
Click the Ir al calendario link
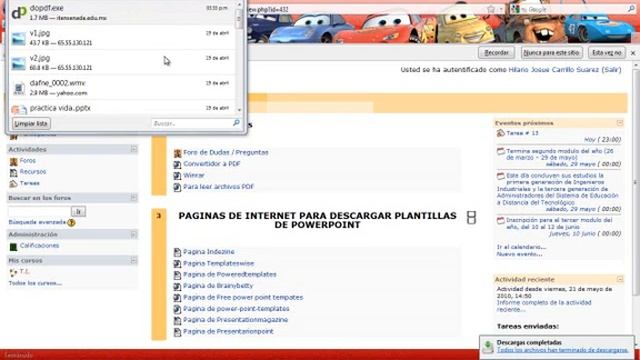(521, 247)
